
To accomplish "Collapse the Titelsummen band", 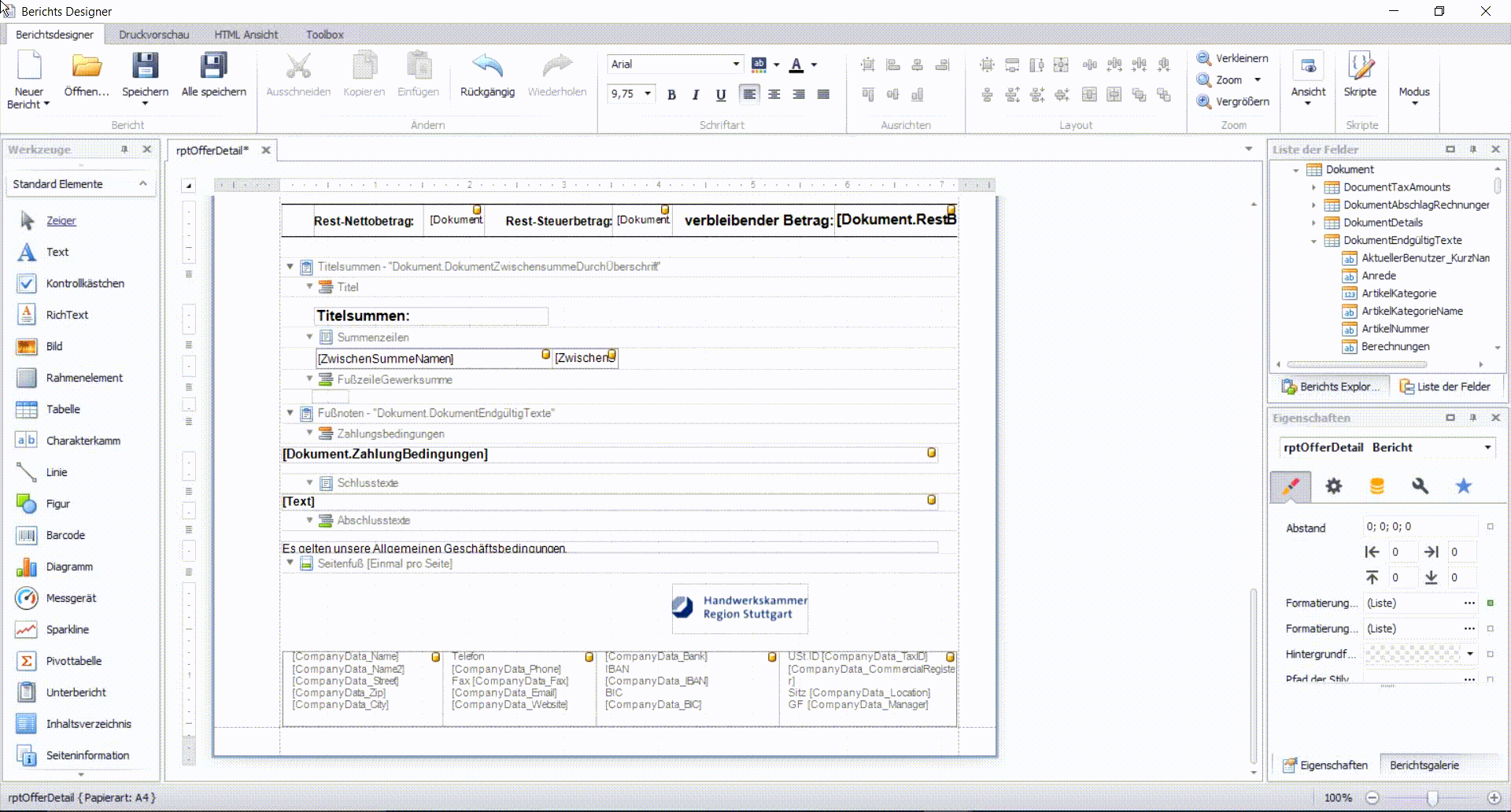I will tap(290, 267).
